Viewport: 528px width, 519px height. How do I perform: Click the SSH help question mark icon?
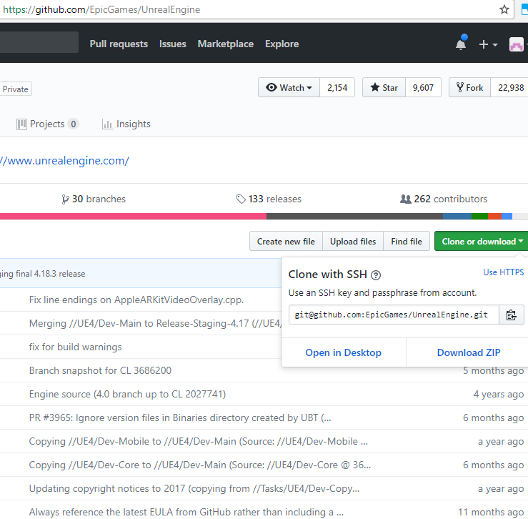click(376, 275)
